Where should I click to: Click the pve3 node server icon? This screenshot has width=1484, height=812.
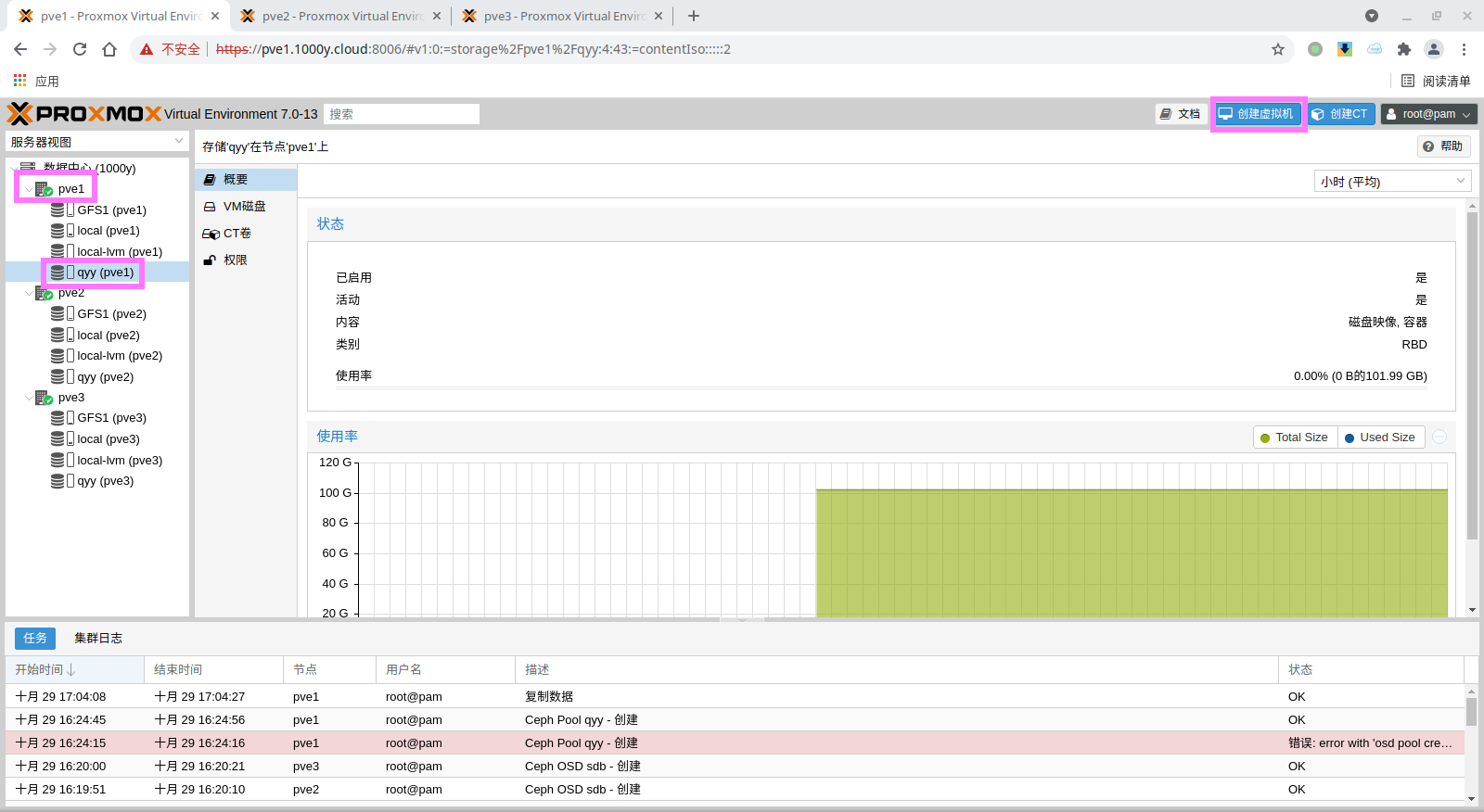pos(44,398)
